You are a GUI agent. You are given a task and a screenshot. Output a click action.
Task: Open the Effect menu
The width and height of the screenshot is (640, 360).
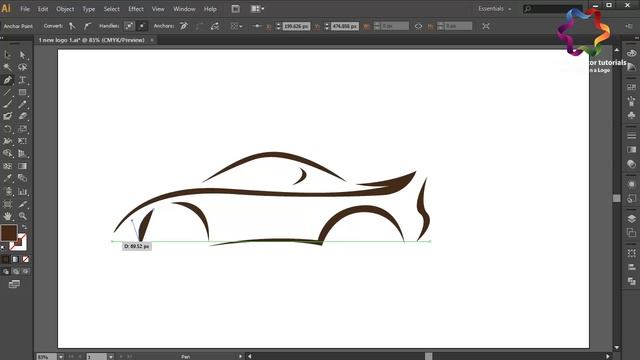point(136,9)
